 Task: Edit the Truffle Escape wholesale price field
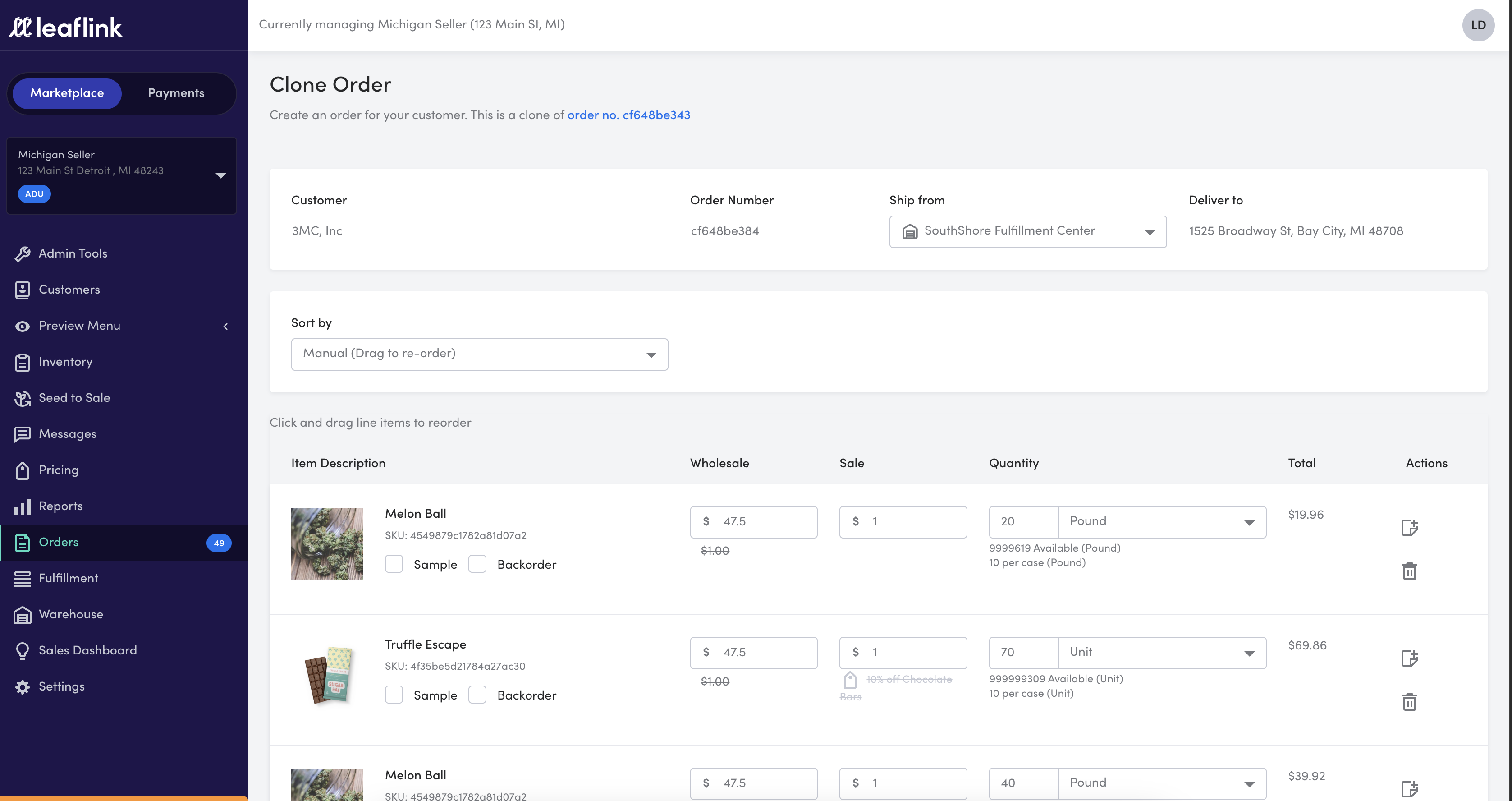point(754,653)
